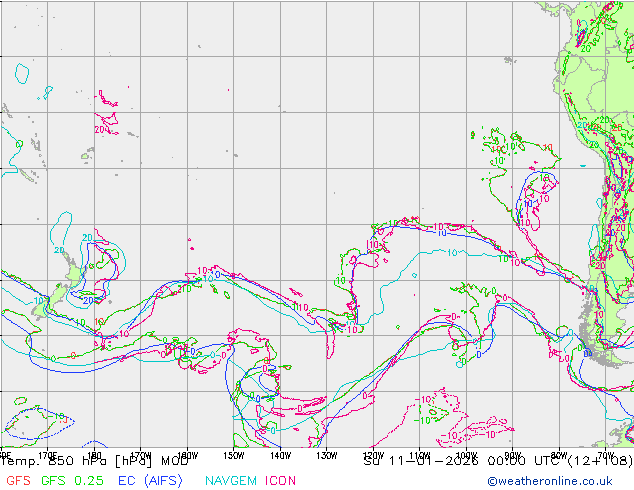The width and height of the screenshot is (634, 490).
Task: Click the Temp. 850 hPa map title
Action: point(95,461)
